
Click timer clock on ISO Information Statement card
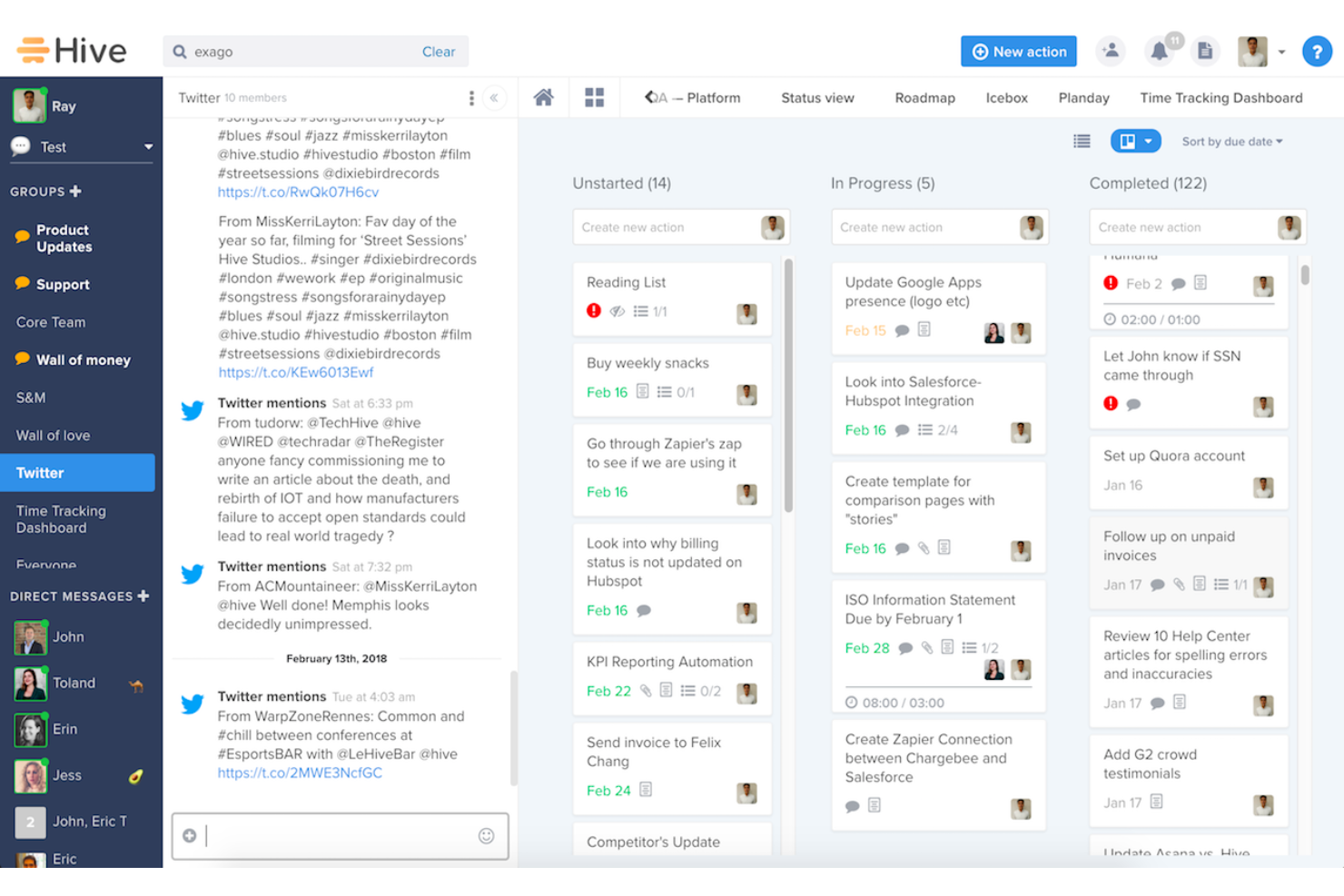(x=852, y=703)
